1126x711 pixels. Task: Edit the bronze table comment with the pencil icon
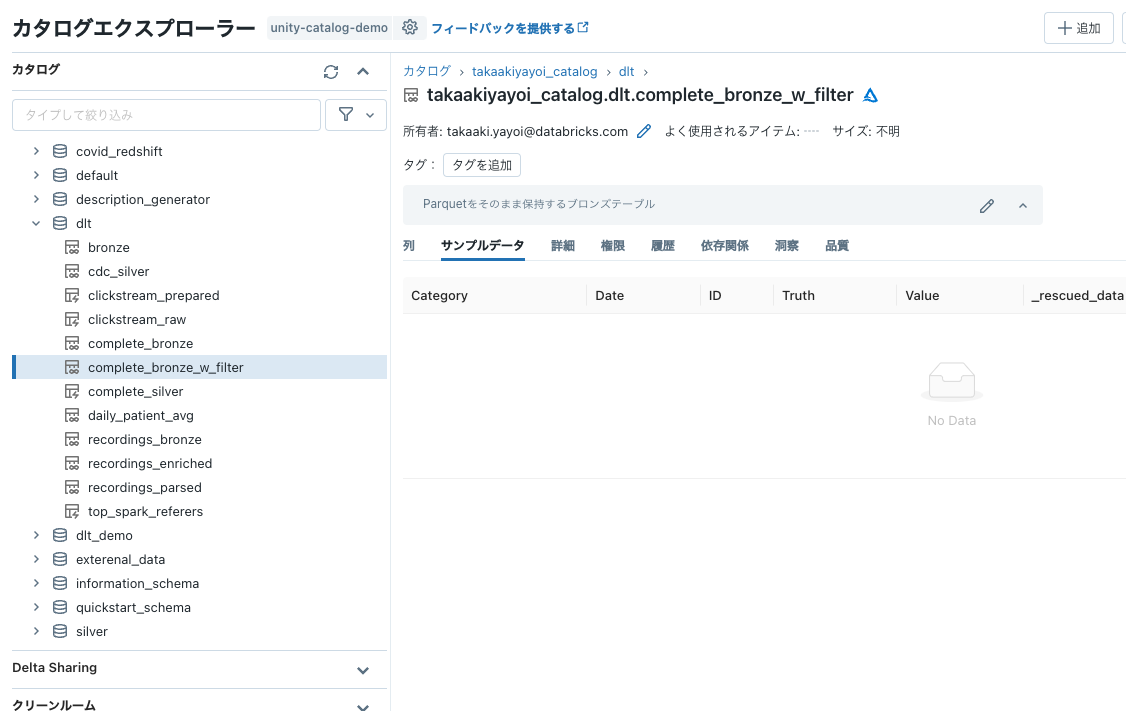[x=987, y=204]
